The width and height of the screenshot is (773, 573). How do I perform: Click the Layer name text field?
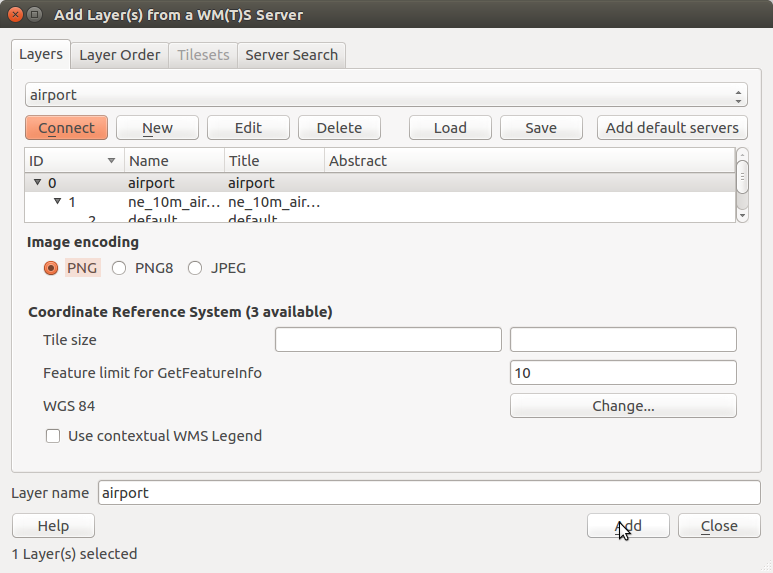(x=429, y=493)
